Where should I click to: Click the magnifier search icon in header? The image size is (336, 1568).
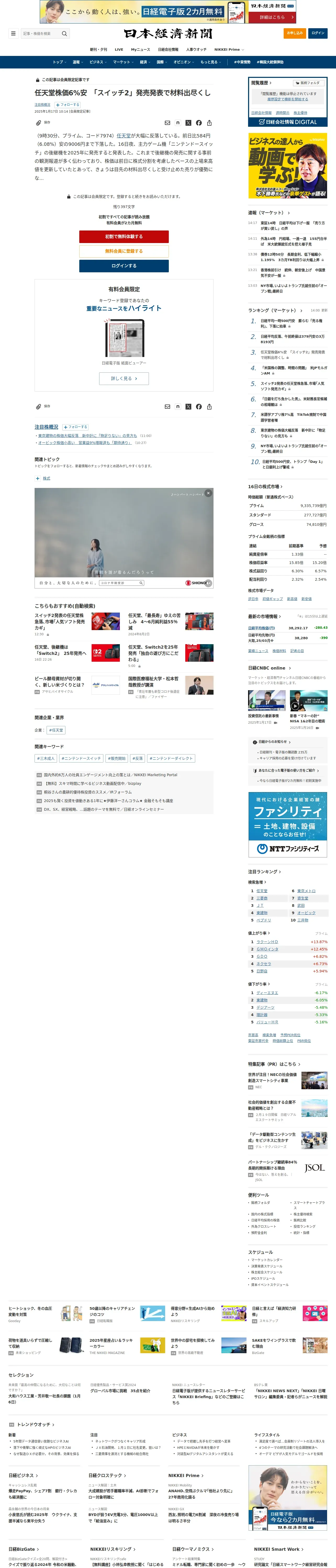[x=64, y=33]
